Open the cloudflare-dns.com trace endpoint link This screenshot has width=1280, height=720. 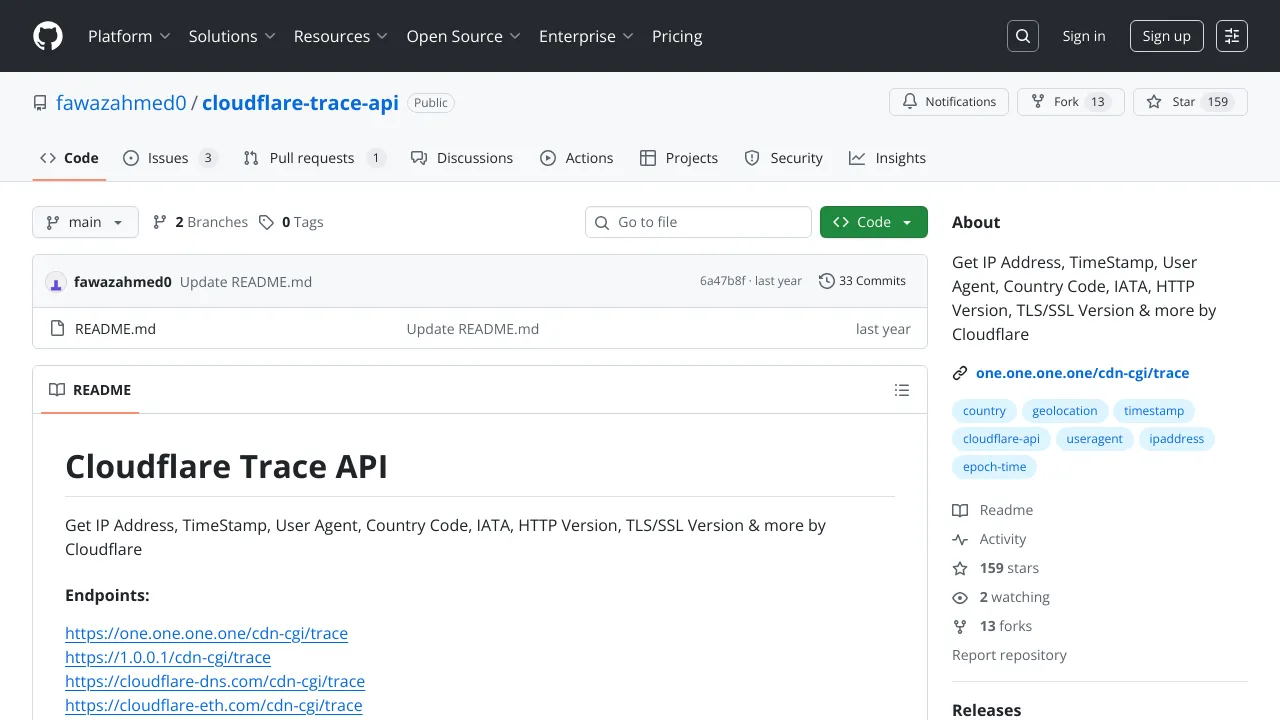[215, 681]
